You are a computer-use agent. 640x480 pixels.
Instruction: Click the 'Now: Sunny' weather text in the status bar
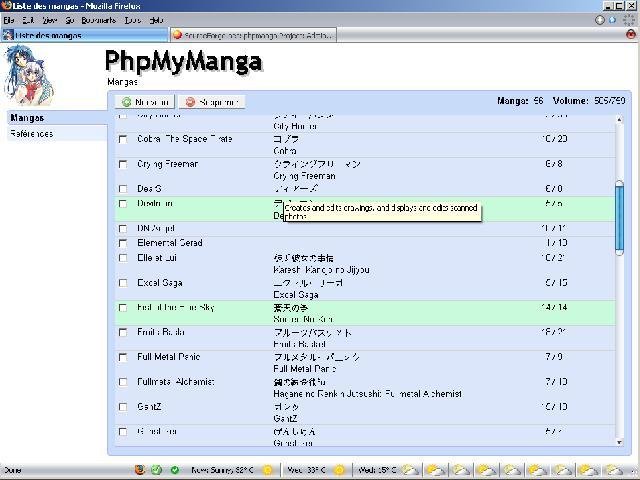click(222, 470)
